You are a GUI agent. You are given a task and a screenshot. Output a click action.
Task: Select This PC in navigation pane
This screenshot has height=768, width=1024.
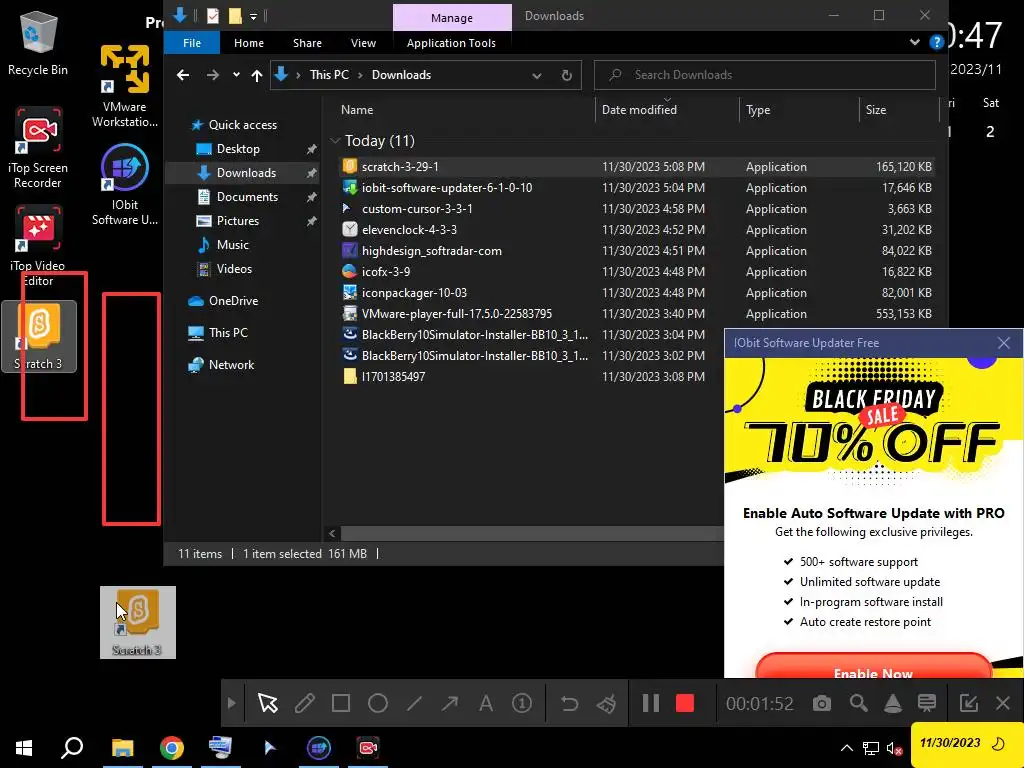pyautogui.click(x=218, y=333)
